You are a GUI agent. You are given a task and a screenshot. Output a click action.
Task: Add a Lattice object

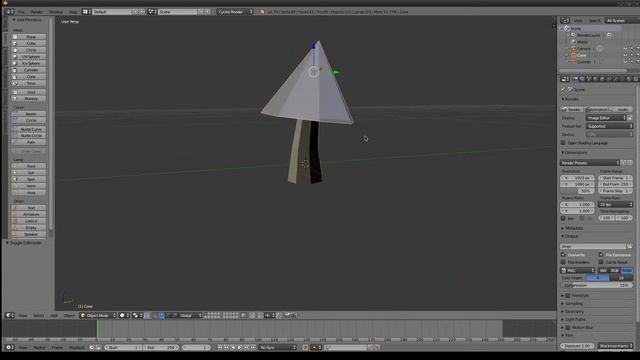click(x=29, y=221)
